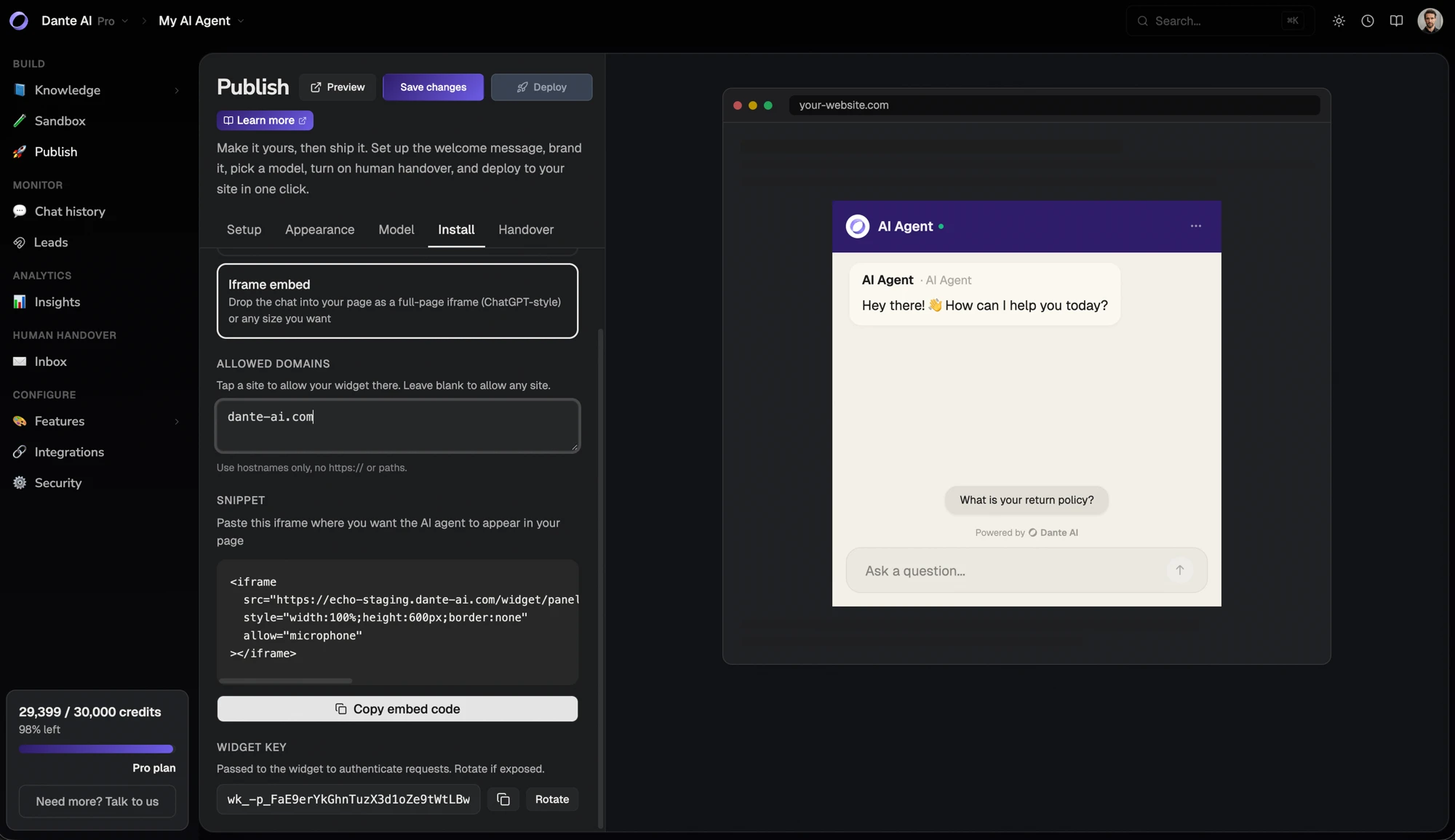The height and width of the screenshot is (840, 1455).
Task: Click Need more? Talk to us button
Action: pos(97,801)
